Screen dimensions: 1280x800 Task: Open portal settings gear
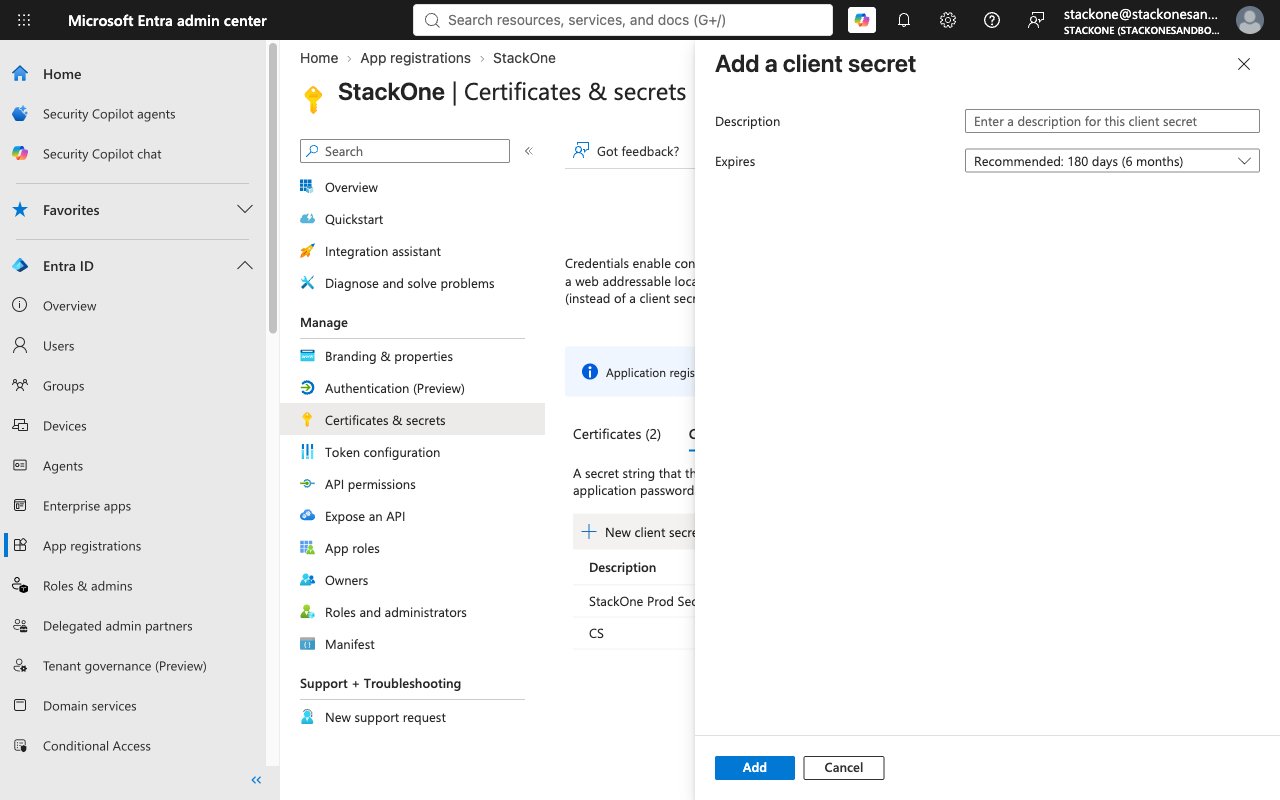point(948,20)
